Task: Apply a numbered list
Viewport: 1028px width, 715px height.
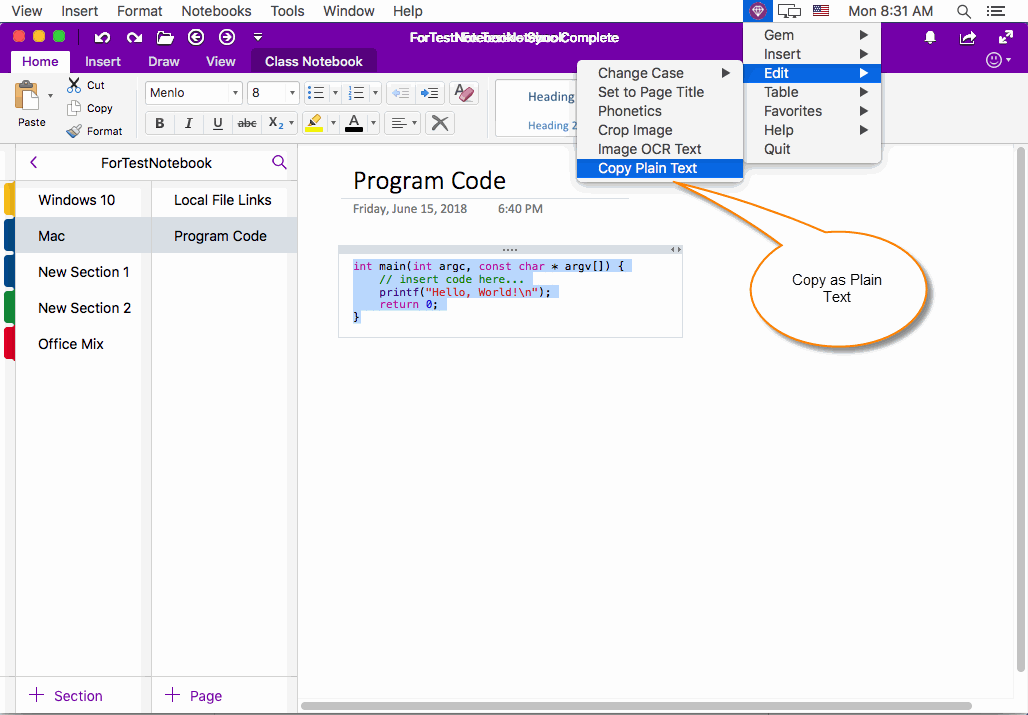Action: [357, 93]
